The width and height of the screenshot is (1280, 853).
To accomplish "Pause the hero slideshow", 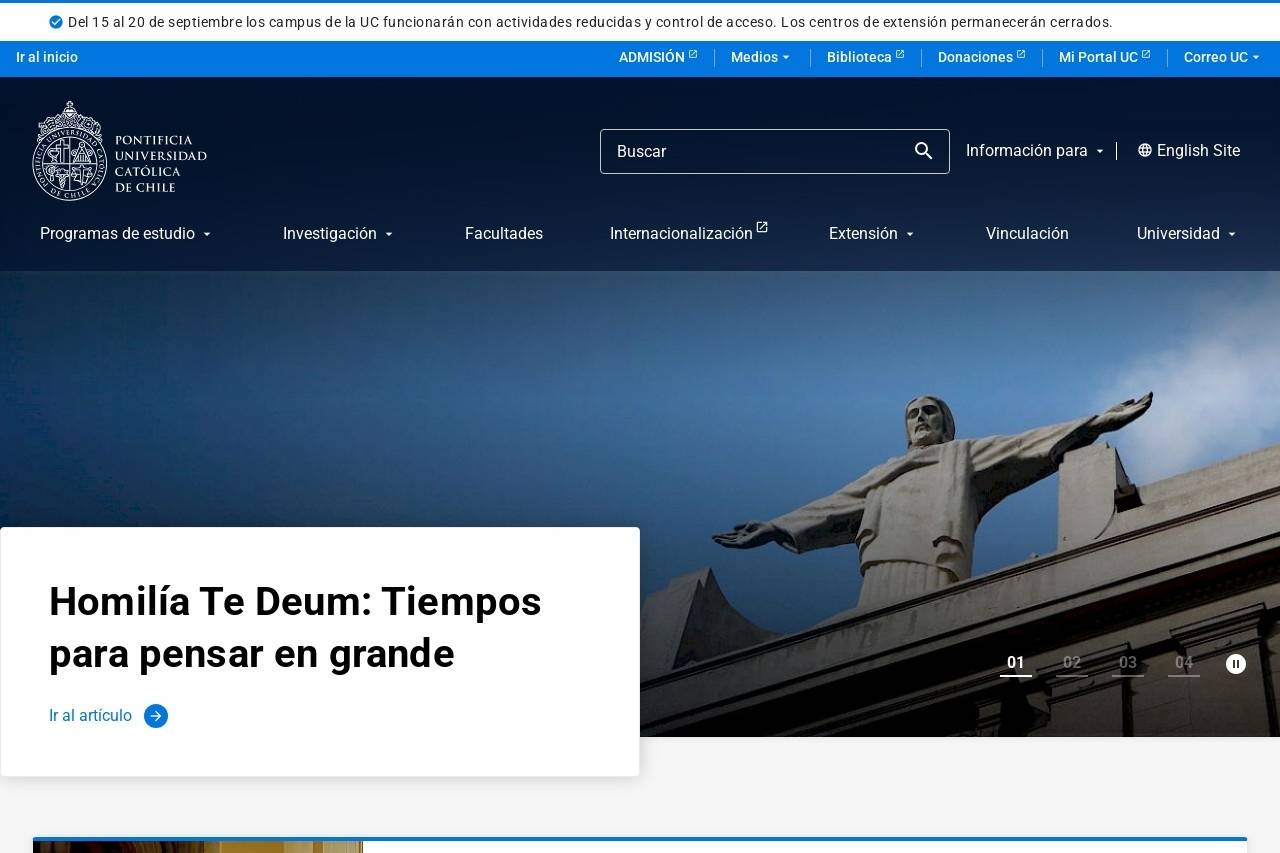I will pyautogui.click(x=1236, y=664).
